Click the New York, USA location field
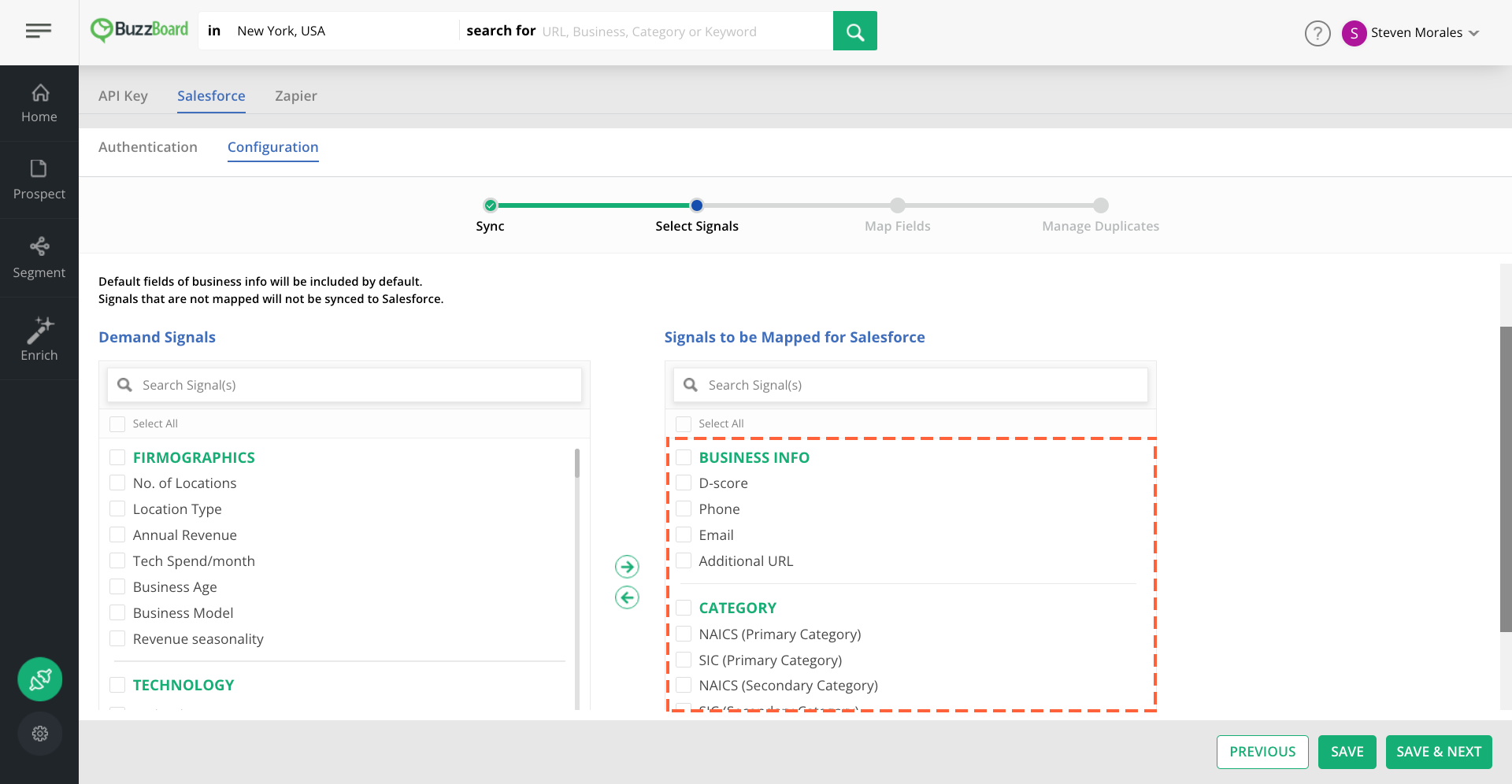Viewport: 1512px width, 784px height. (343, 31)
